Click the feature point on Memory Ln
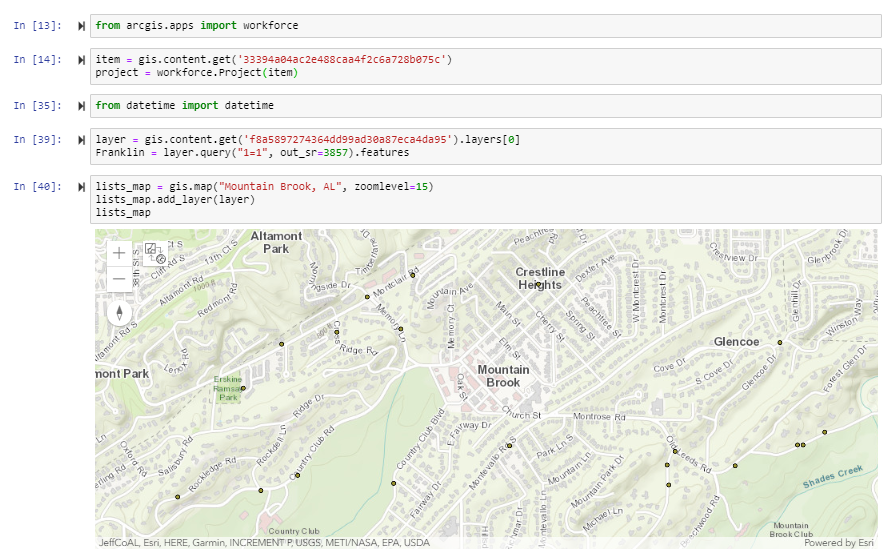Image resolution: width=890 pixels, height=559 pixels. pos(401,329)
